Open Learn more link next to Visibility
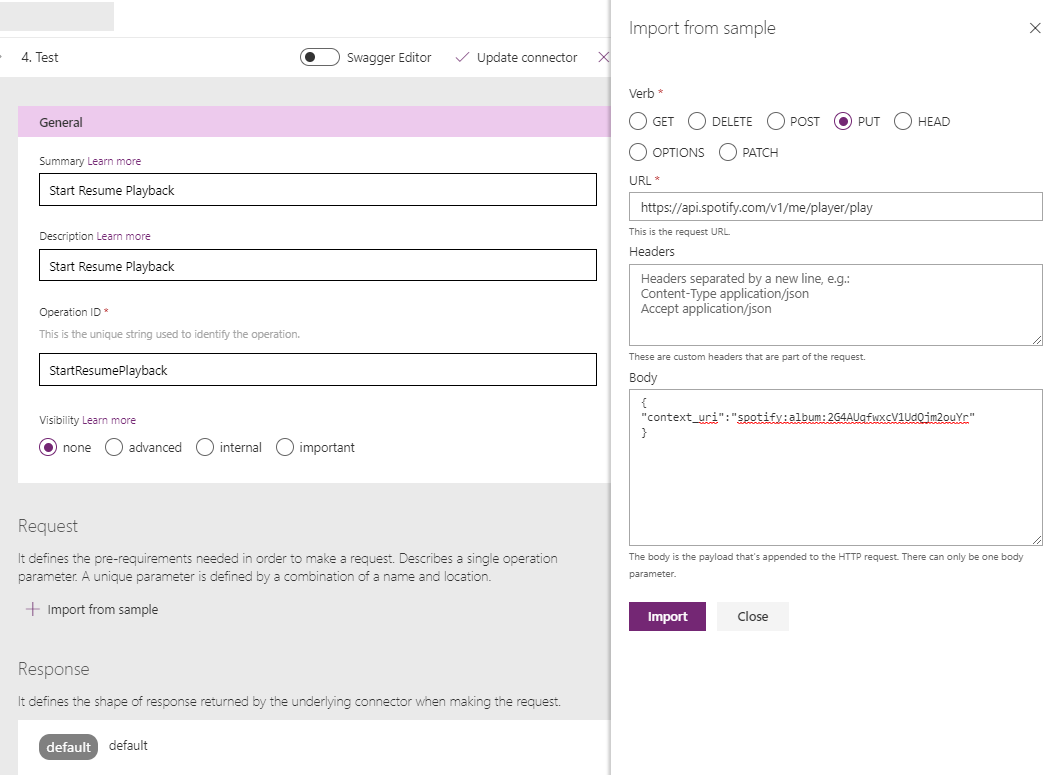The width and height of the screenshot is (1052, 775). pos(109,420)
